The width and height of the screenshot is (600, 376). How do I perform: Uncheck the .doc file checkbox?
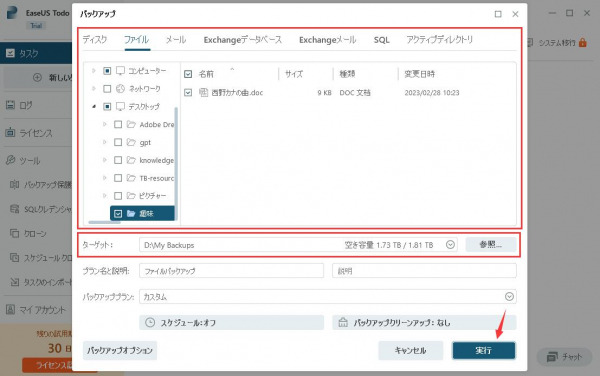[x=188, y=93]
